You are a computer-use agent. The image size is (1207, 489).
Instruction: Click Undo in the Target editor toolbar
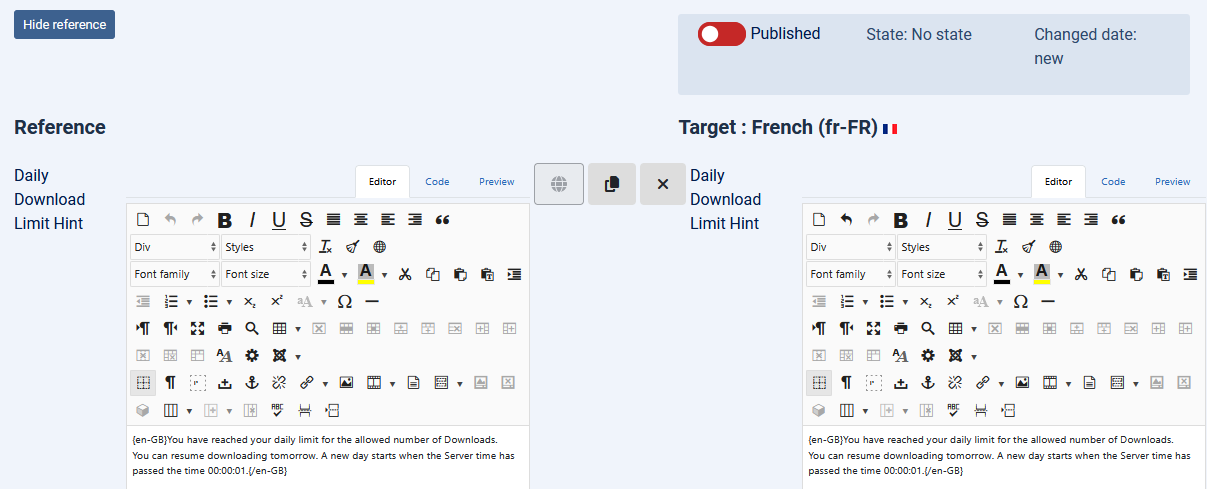tap(847, 220)
